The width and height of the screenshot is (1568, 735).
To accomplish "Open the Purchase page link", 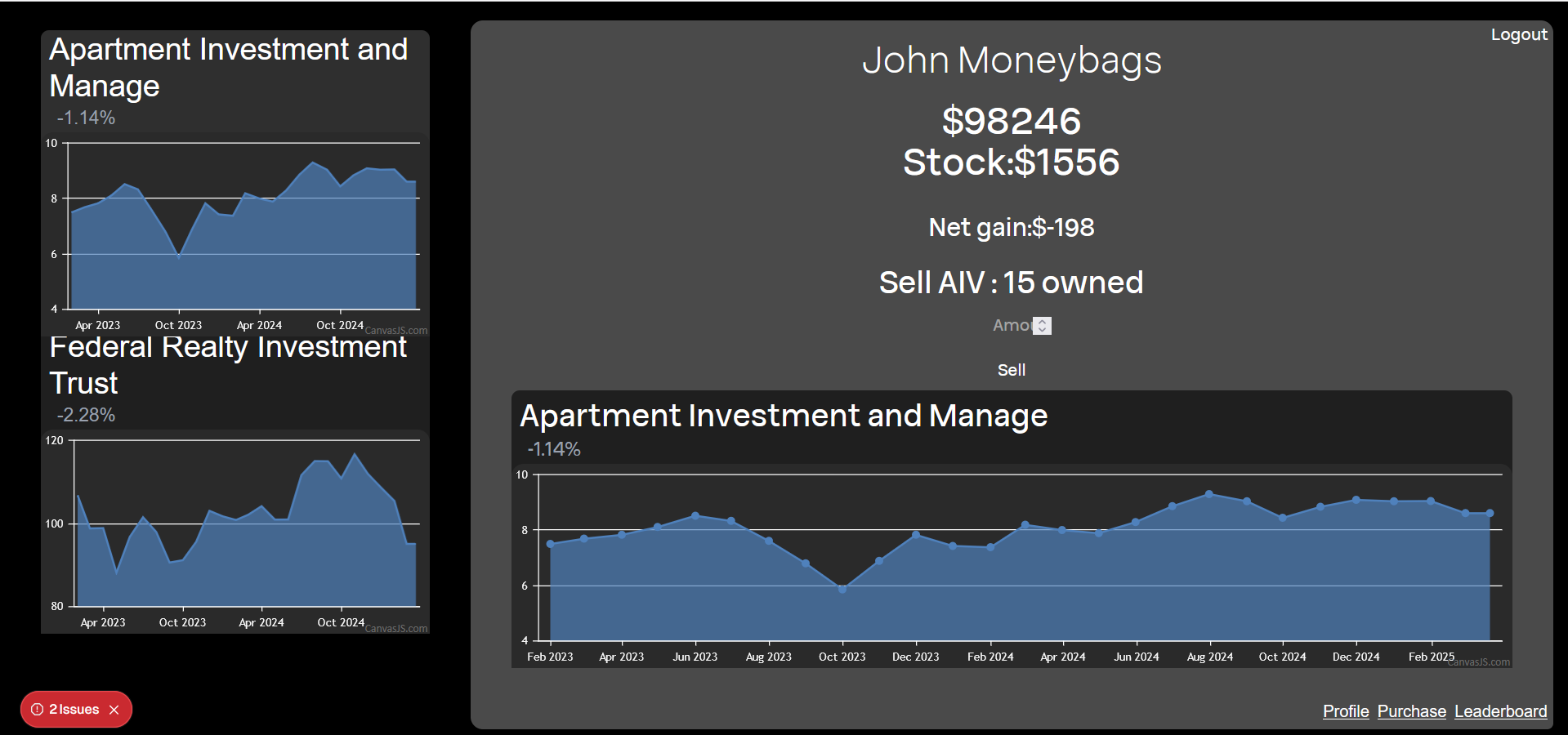I will [x=1411, y=711].
